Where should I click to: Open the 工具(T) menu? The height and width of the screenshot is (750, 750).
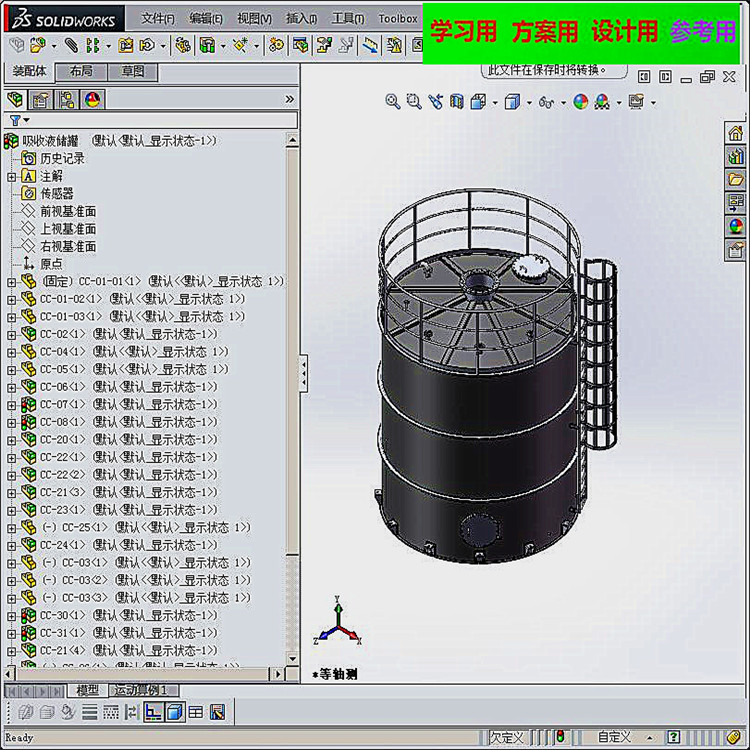348,19
